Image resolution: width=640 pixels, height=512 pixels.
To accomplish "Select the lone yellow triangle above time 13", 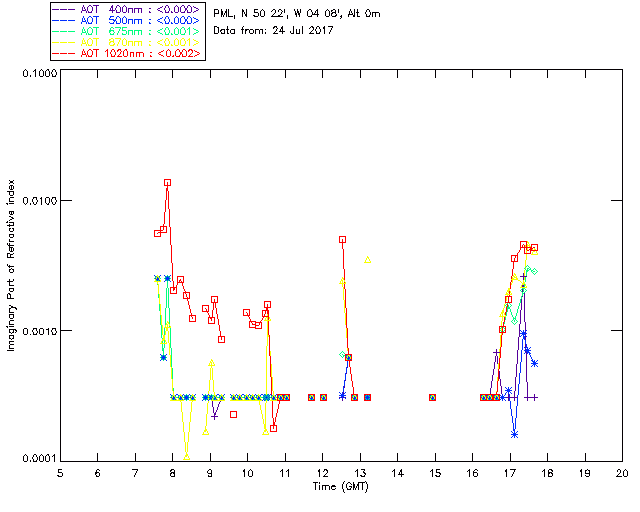I will 367,260.
